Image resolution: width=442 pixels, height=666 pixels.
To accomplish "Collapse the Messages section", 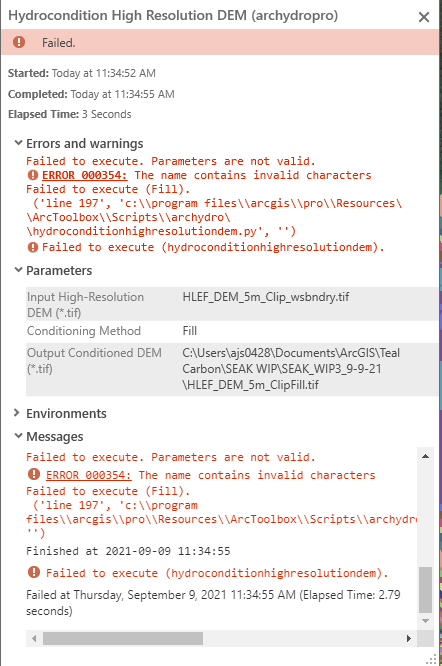I will [x=18, y=436].
